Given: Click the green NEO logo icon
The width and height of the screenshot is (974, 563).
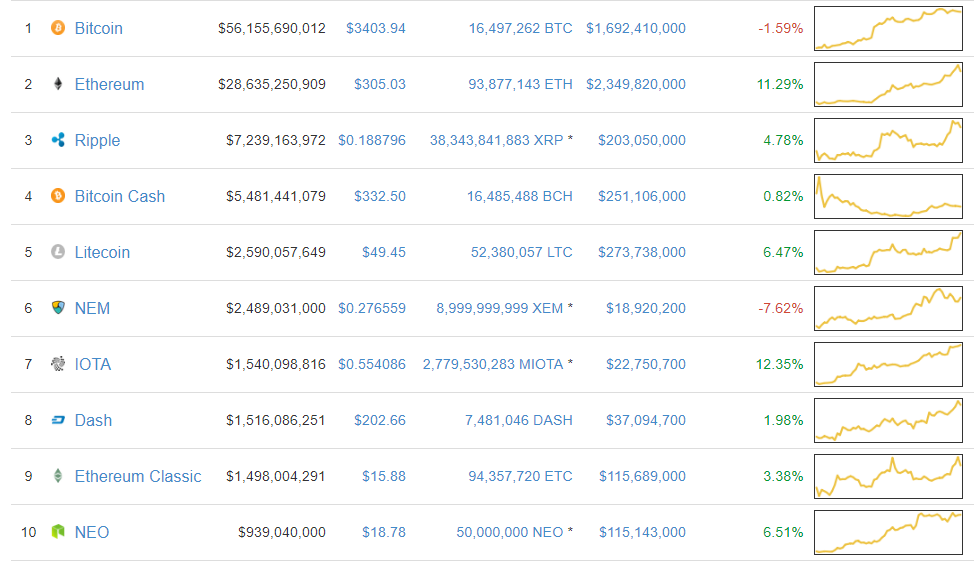Looking at the screenshot, I should tap(58, 532).
